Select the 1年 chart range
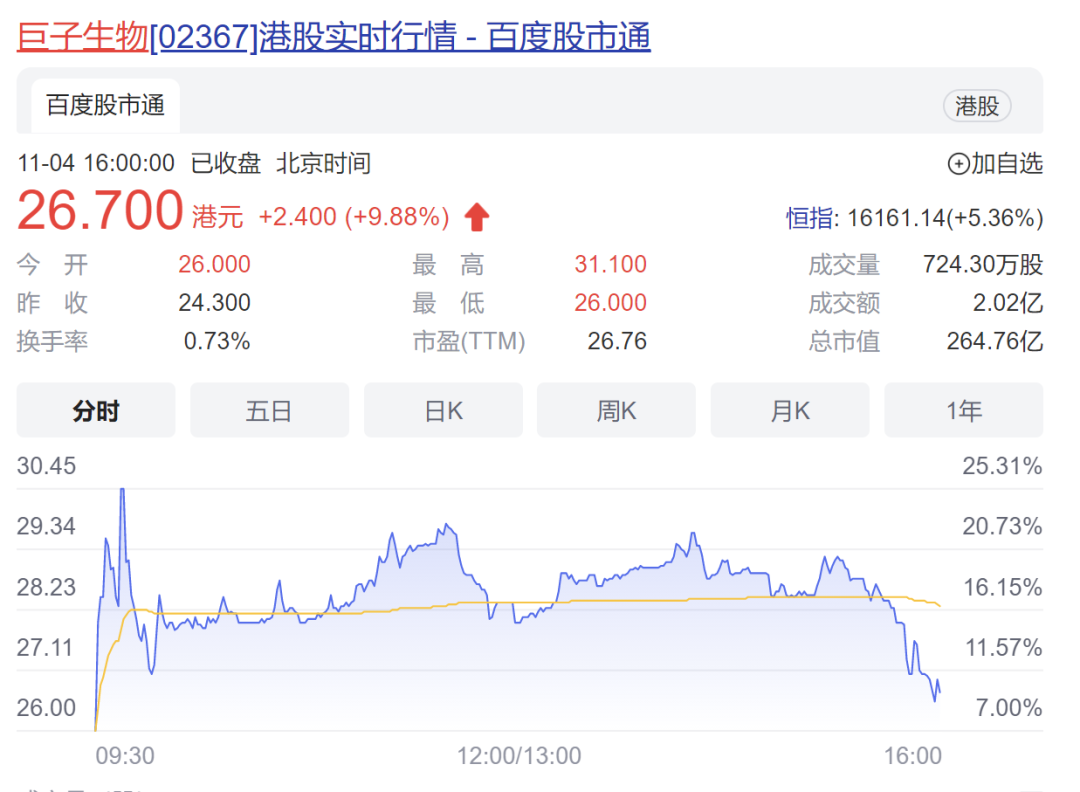 (x=963, y=411)
